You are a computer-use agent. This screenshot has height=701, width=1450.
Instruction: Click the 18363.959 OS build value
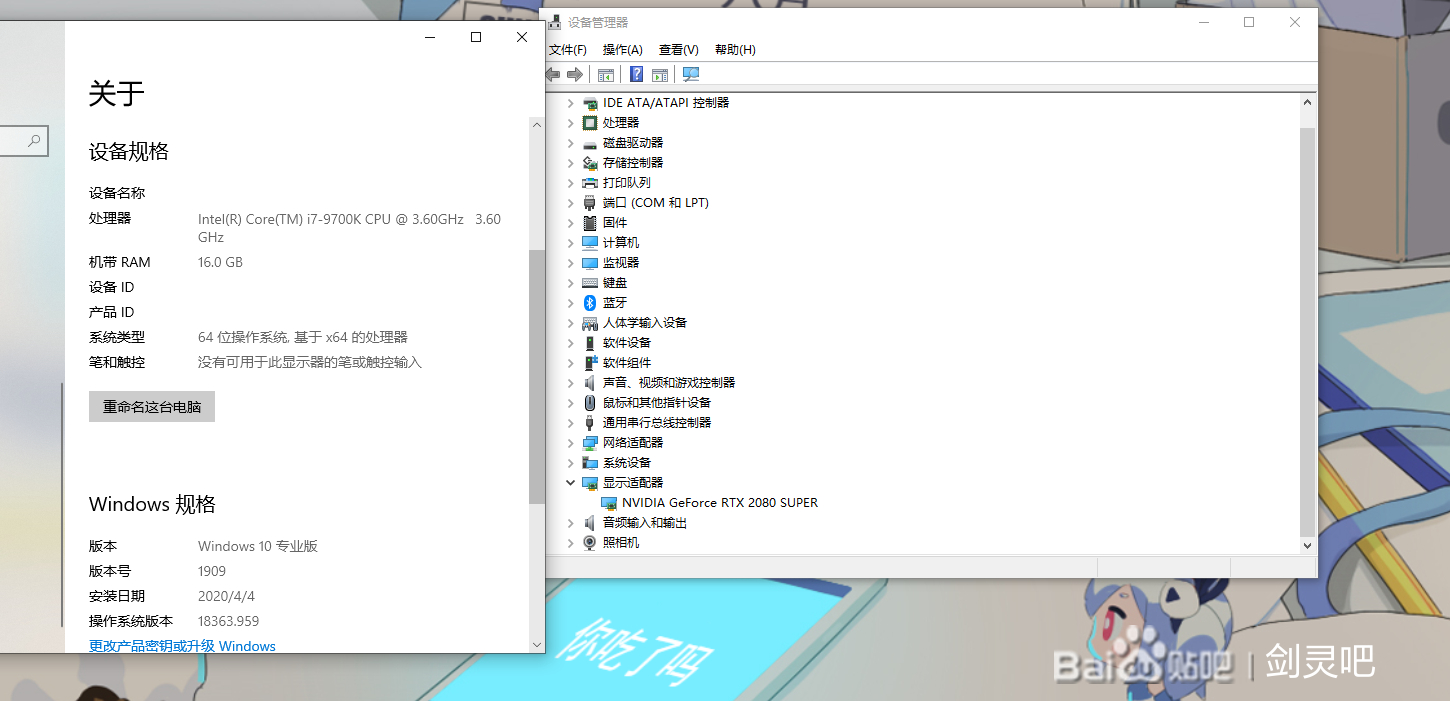[229, 621]
